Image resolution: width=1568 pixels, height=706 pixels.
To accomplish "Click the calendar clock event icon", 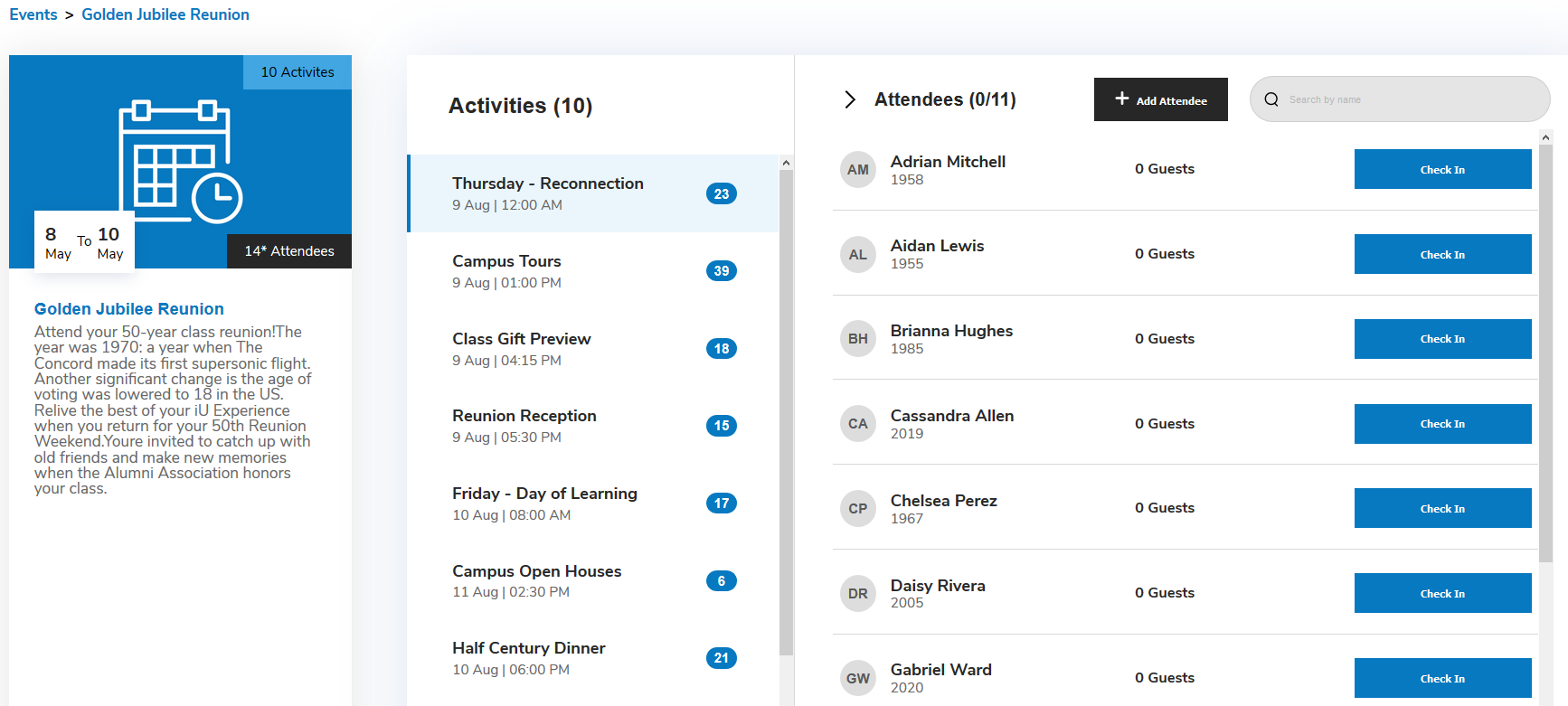I will pos(181,161).
